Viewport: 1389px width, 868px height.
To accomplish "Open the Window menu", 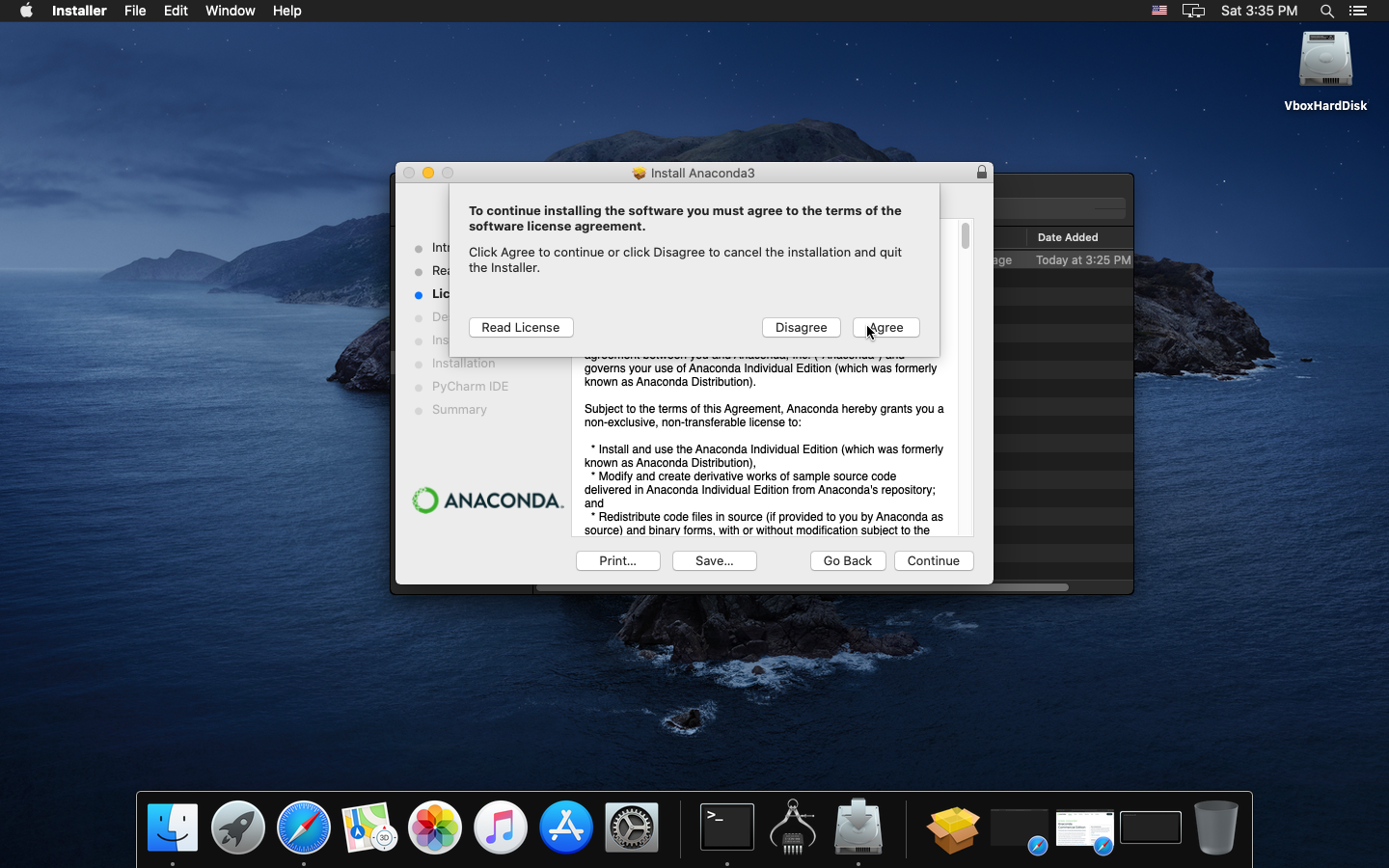I will (x=230, y=11).
